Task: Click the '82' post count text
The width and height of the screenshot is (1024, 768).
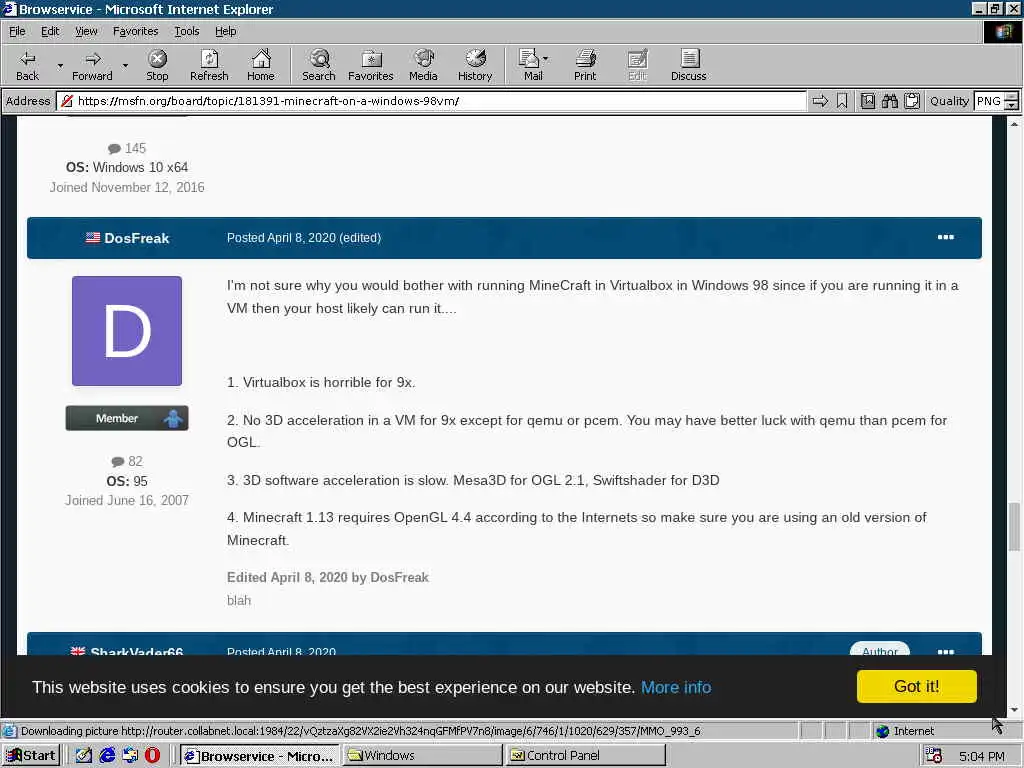Action: tap(135, 461)
